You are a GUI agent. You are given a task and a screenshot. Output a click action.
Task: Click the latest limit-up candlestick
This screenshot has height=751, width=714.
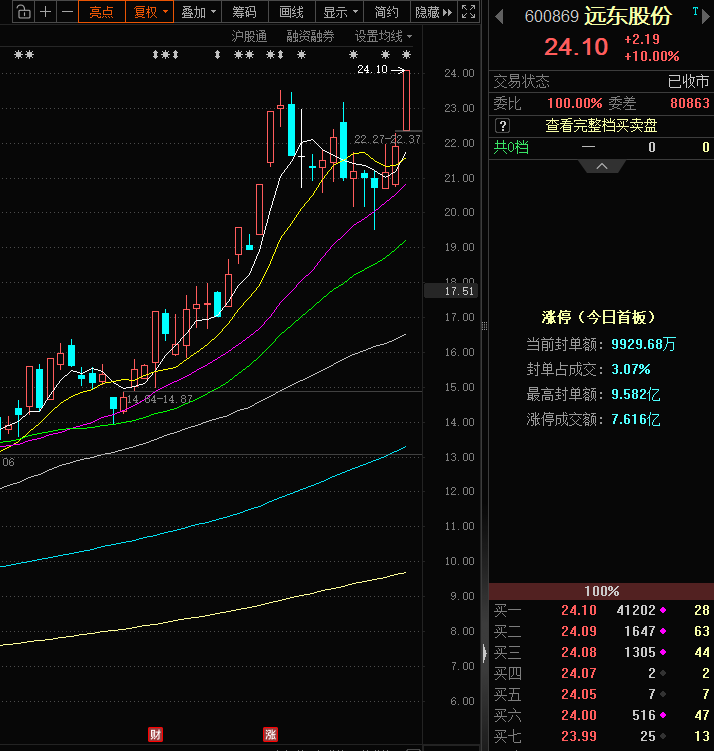pos(407,100)
